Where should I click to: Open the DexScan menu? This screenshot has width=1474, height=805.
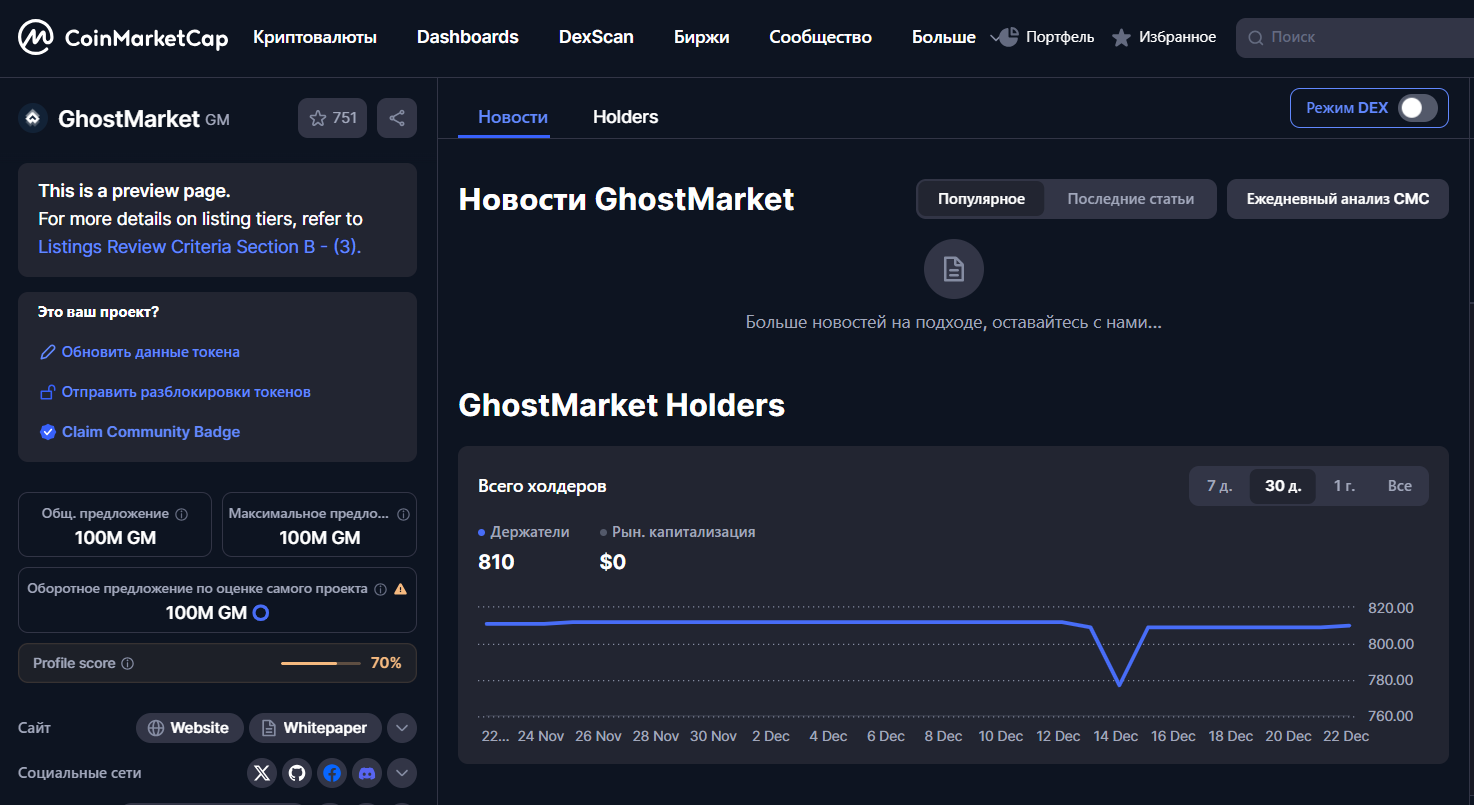596,37
